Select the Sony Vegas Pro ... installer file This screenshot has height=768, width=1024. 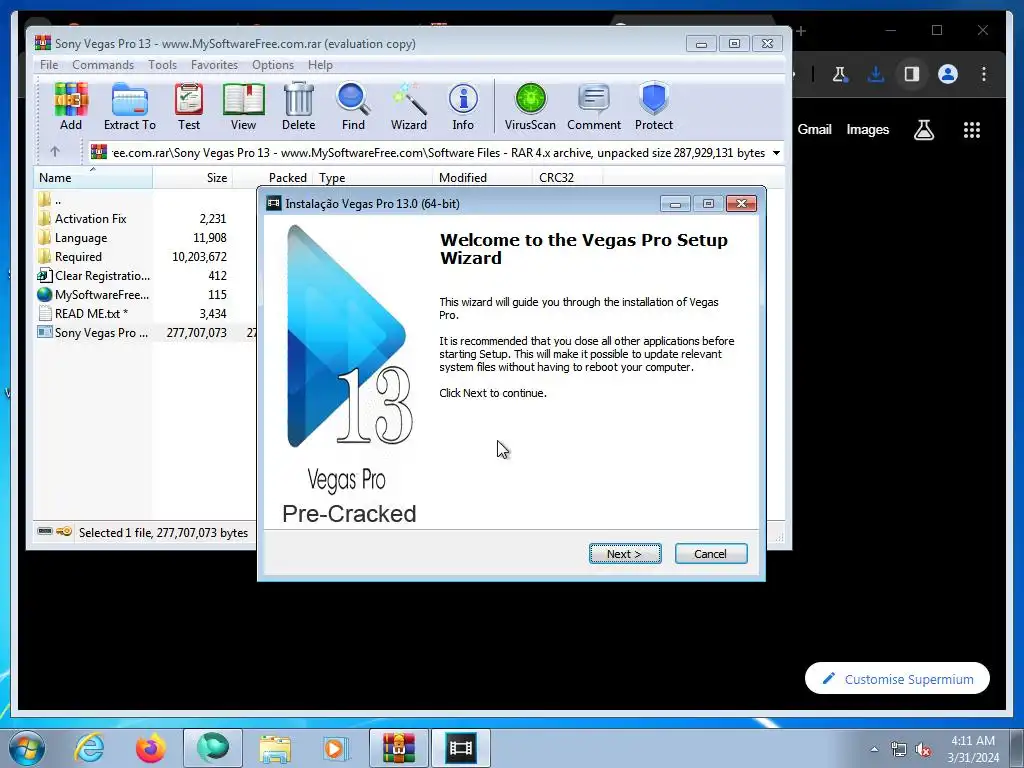[x=93, y=332]
